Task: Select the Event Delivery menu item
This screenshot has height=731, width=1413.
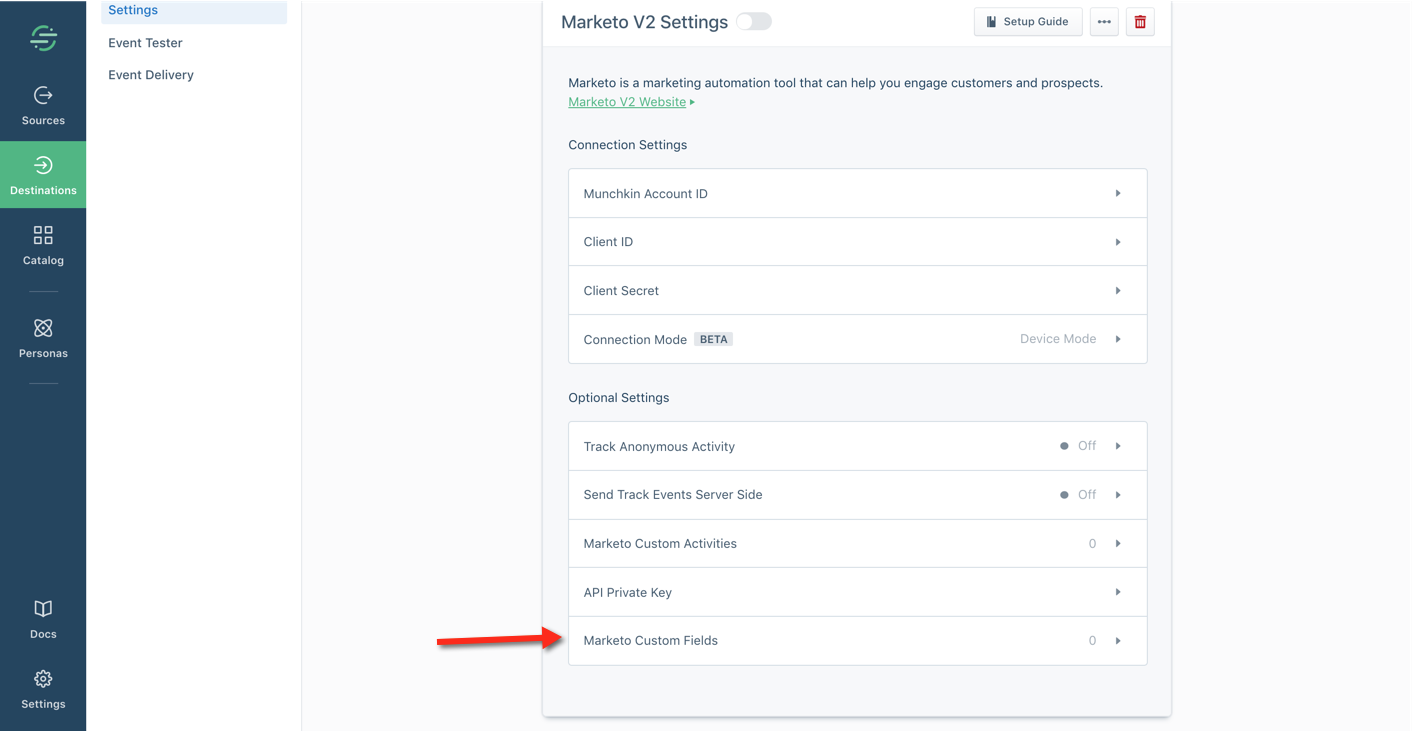Action: (151, 75)
